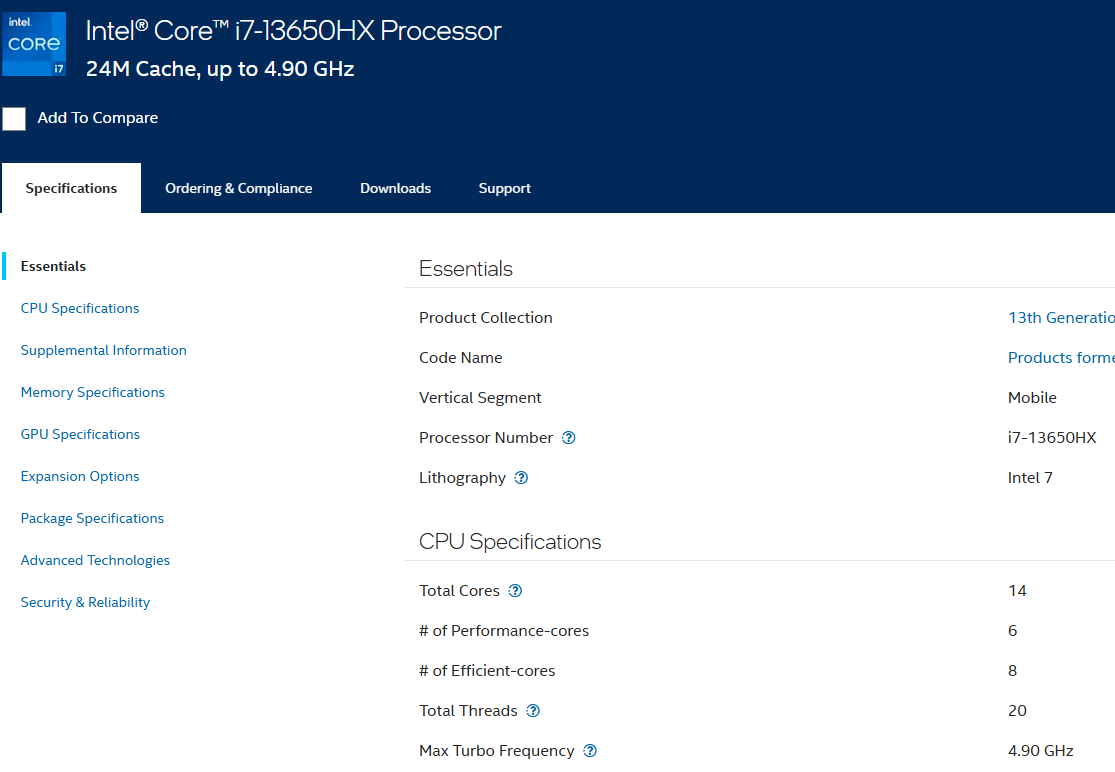Click Max Turbo Frequency help icon

590,751
